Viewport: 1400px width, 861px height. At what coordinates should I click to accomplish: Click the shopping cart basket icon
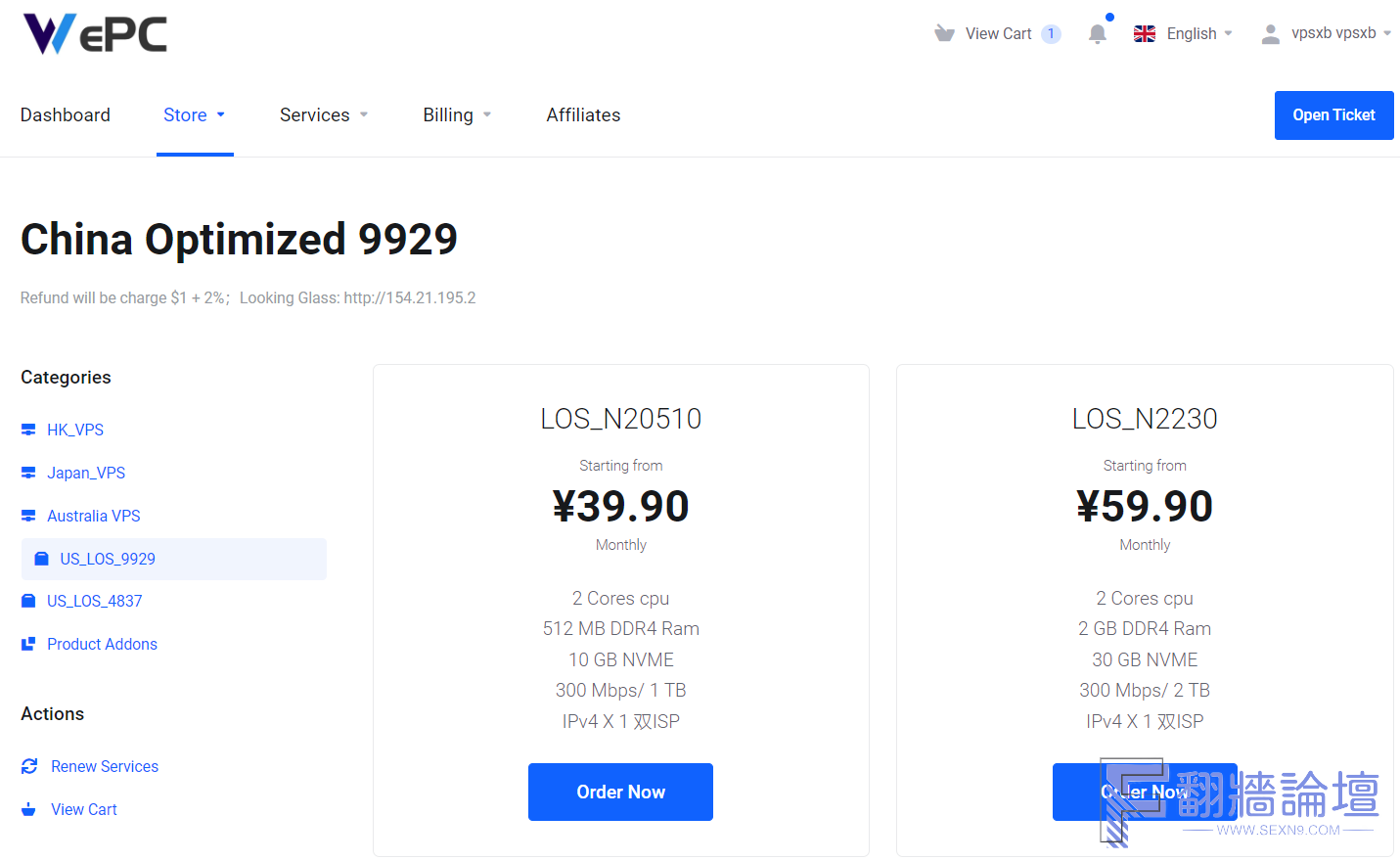coord(944,33)
